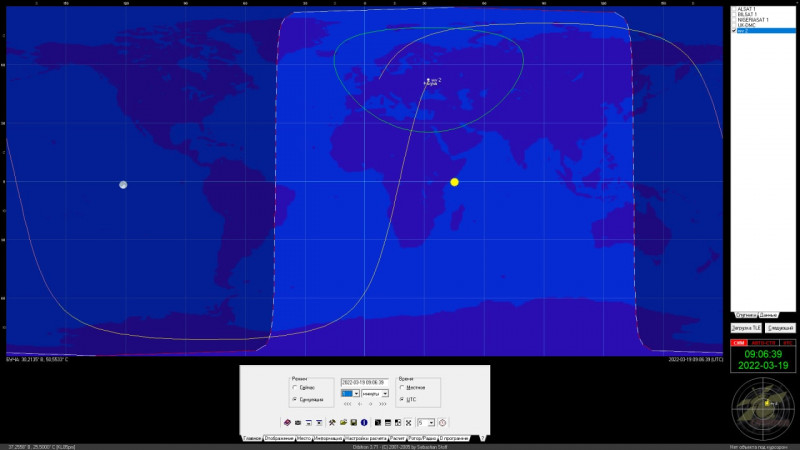Switch to the Расчет tab
Viewport: 800px width, 450px height.
[397, 438]
